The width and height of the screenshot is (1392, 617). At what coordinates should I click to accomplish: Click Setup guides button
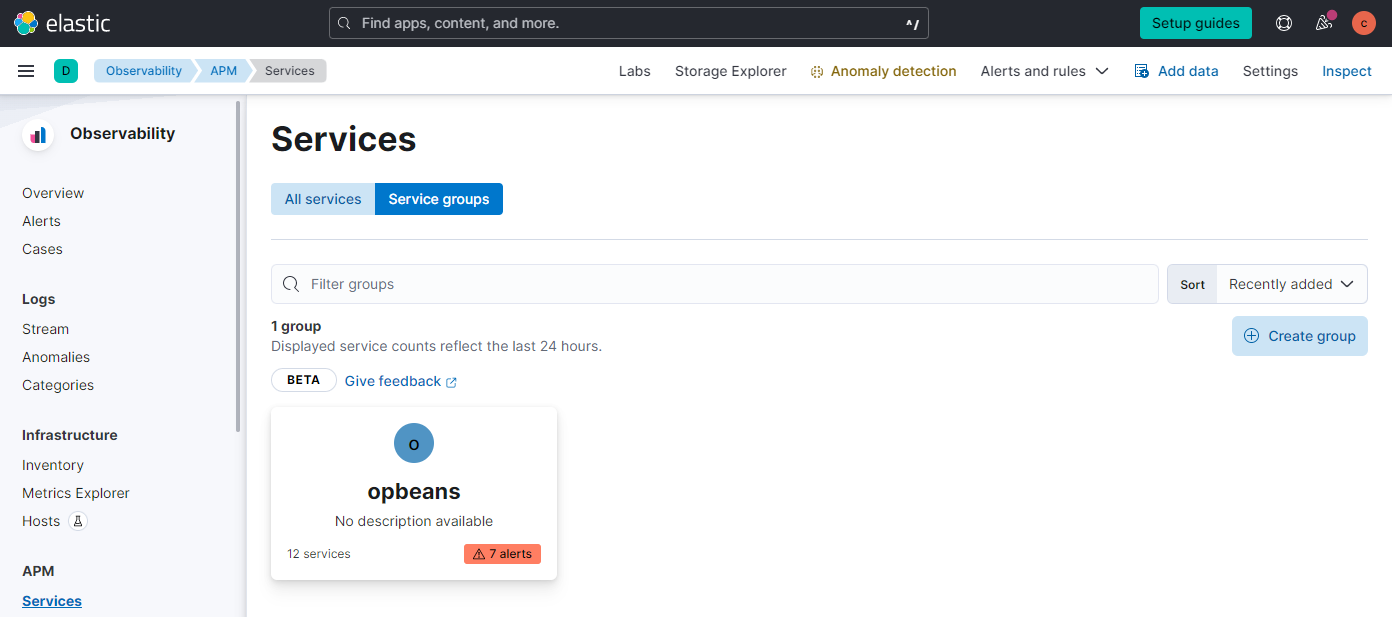coord(1196,23)
